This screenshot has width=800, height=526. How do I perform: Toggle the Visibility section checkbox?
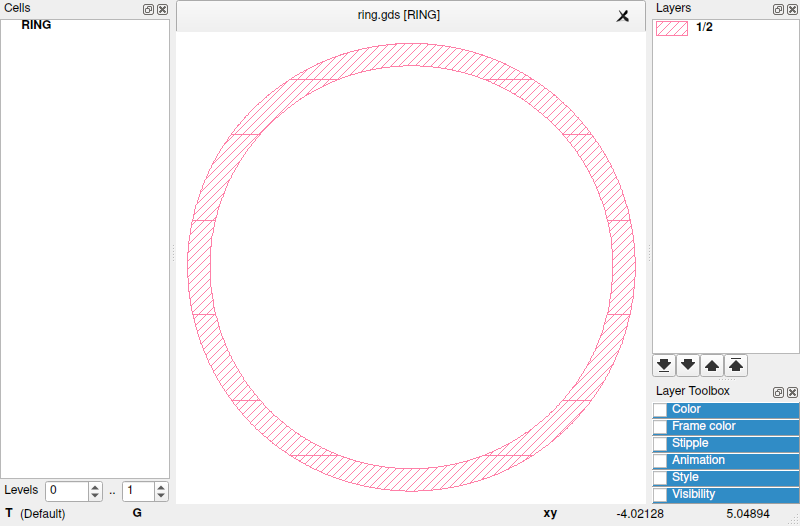pyautogui.click(x=660, y=495)
